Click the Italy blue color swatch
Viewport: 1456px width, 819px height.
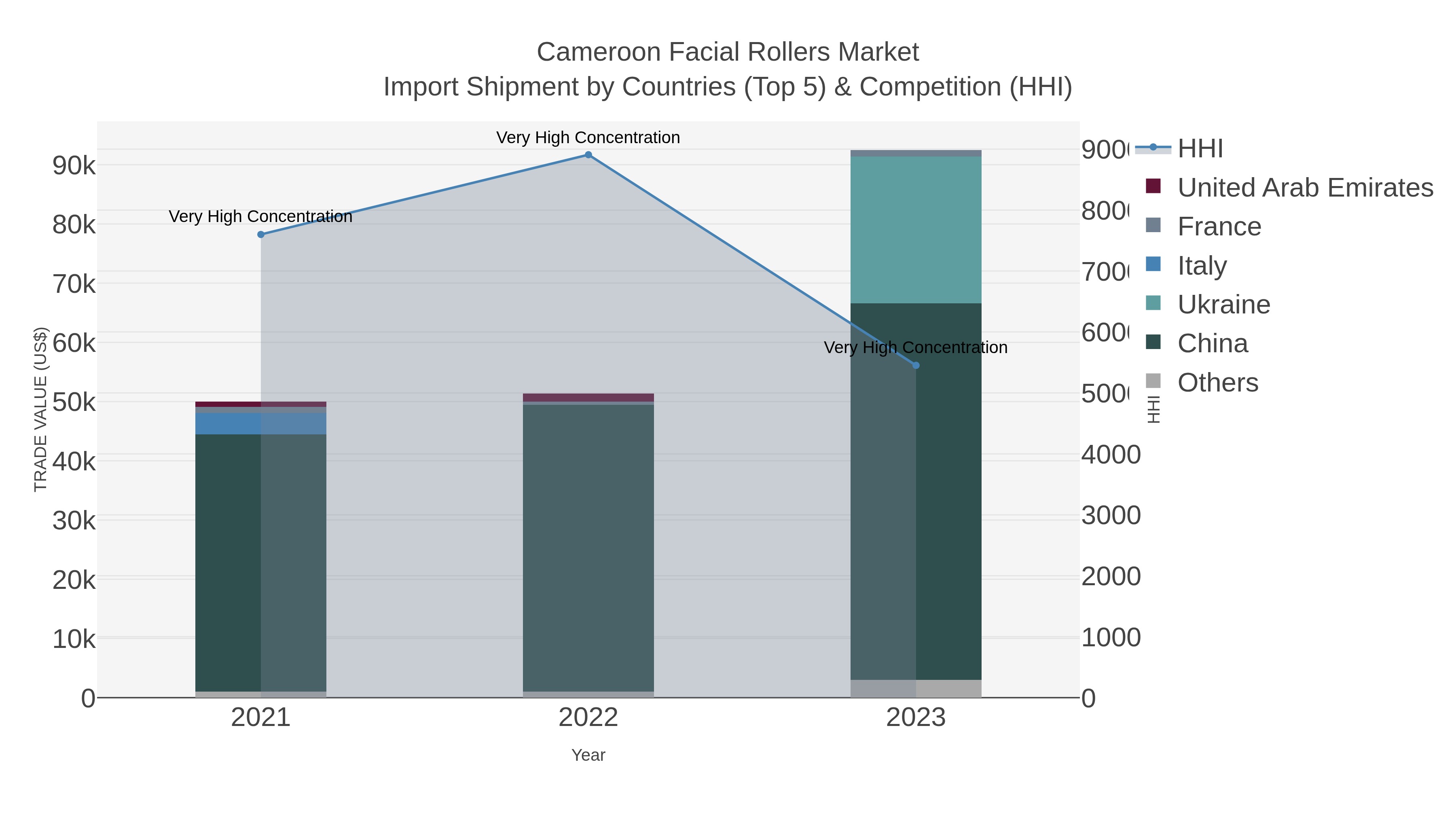click(1153, 264)
